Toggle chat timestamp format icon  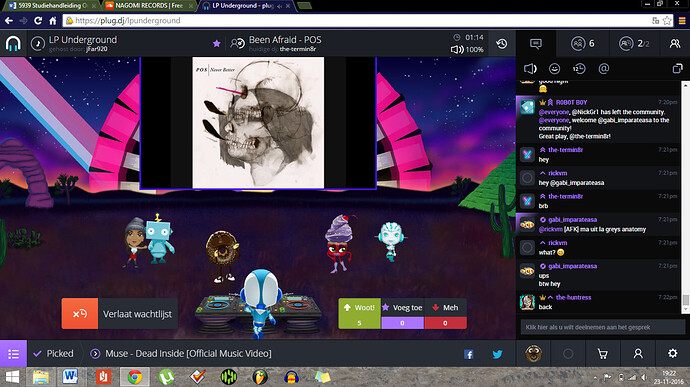click(x=579, y=69)
